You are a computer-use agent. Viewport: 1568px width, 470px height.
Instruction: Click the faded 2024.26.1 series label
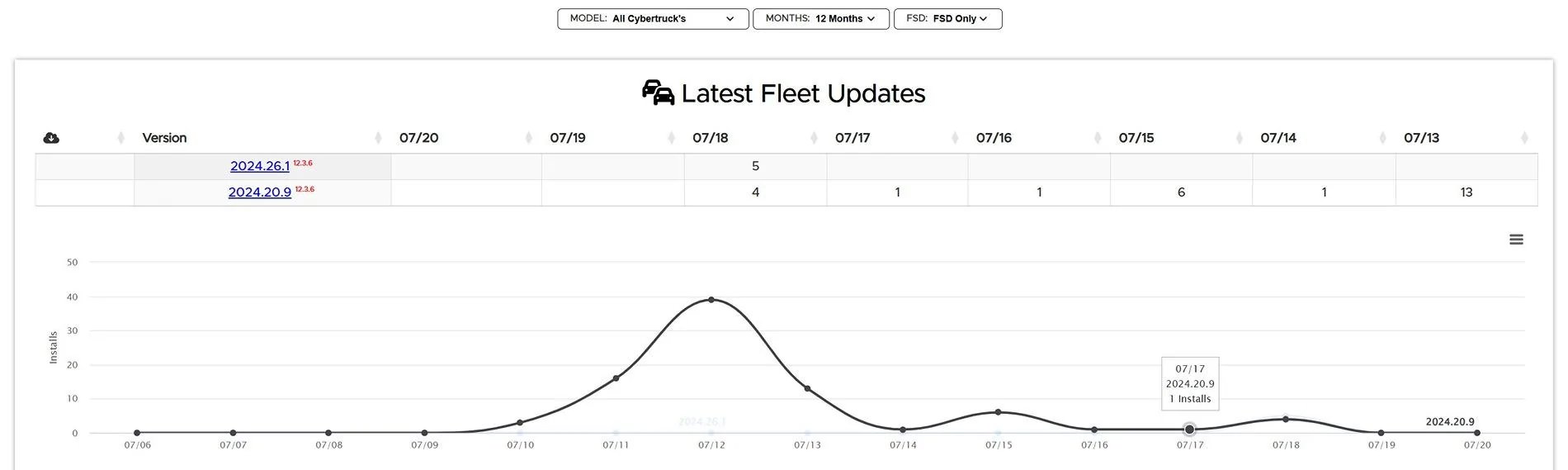701,421
